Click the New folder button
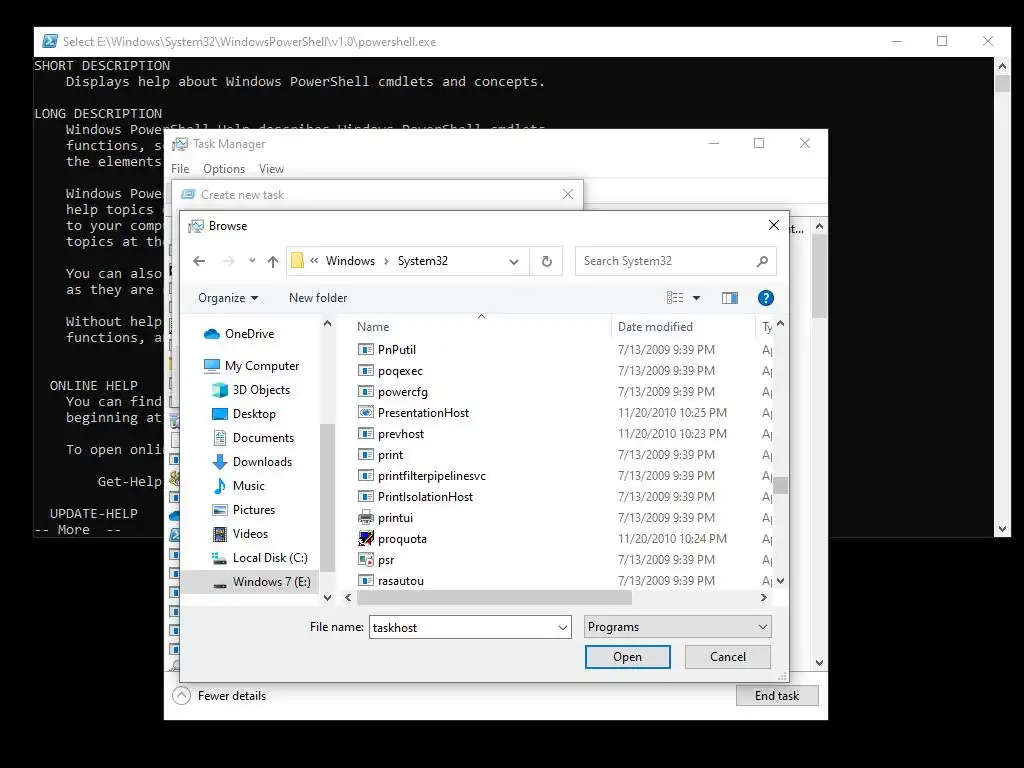Viewport: 1024px width, 768px height. tap(318, 298)
